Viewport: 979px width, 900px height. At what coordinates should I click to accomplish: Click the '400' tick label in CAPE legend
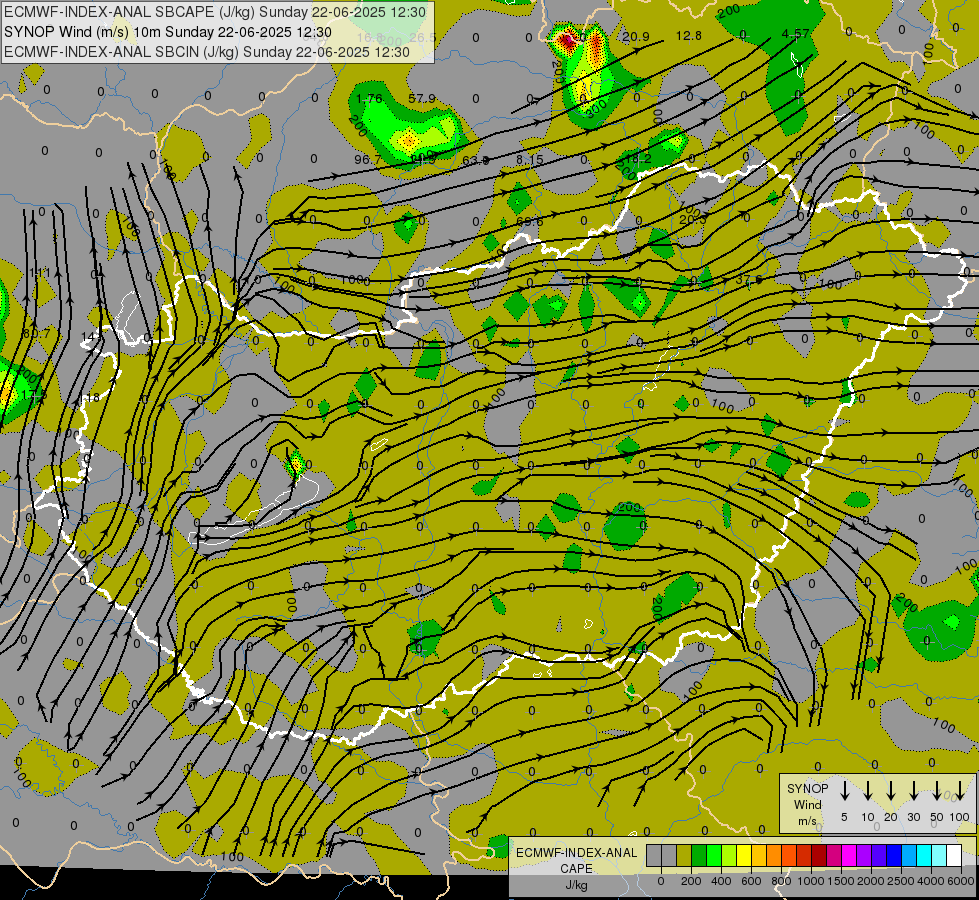point(721,881)
